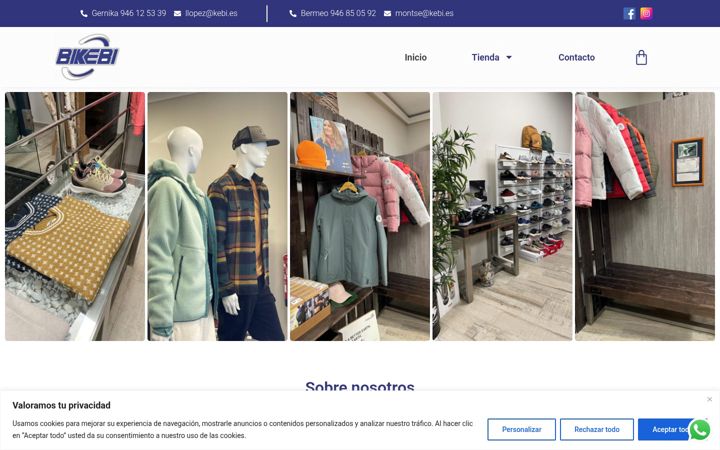Expand the Tienda dropdown arrow
720x450 pixels.
(x=509, y=57)
